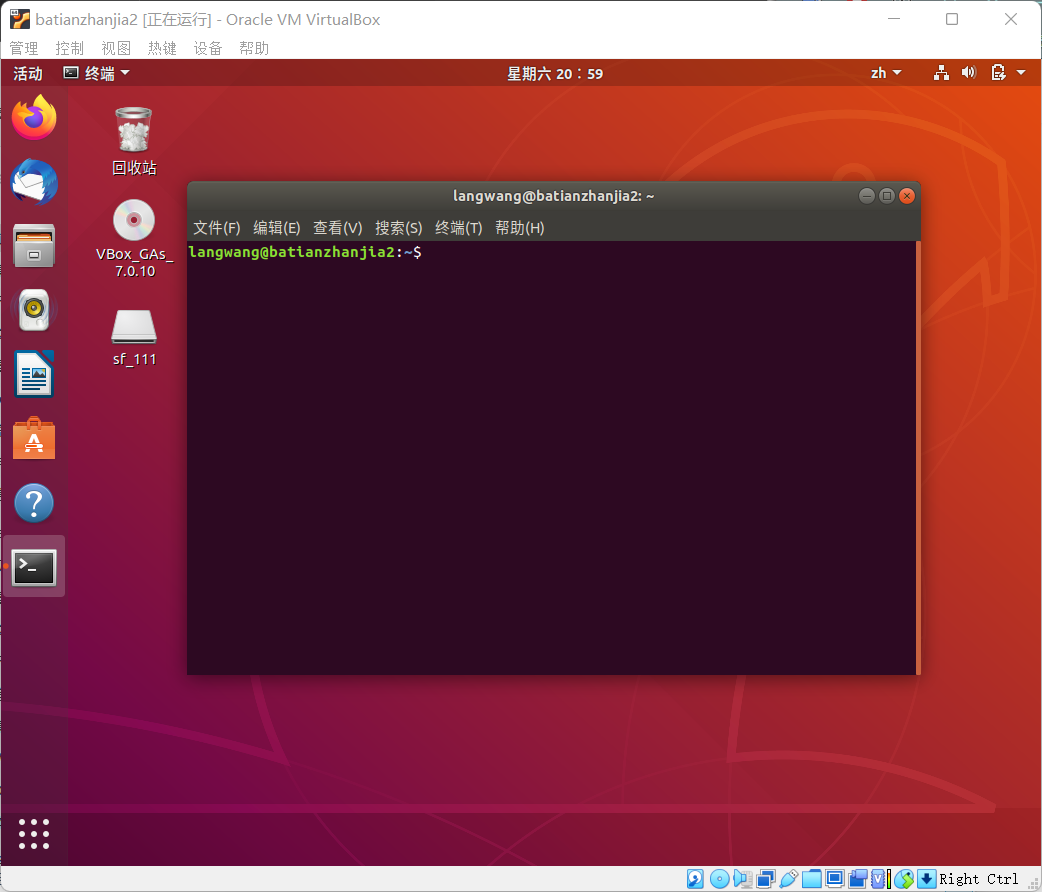Open the 查看(V) menu in terminal
The width and height of the screenshot is (1042, 892).
338,228
